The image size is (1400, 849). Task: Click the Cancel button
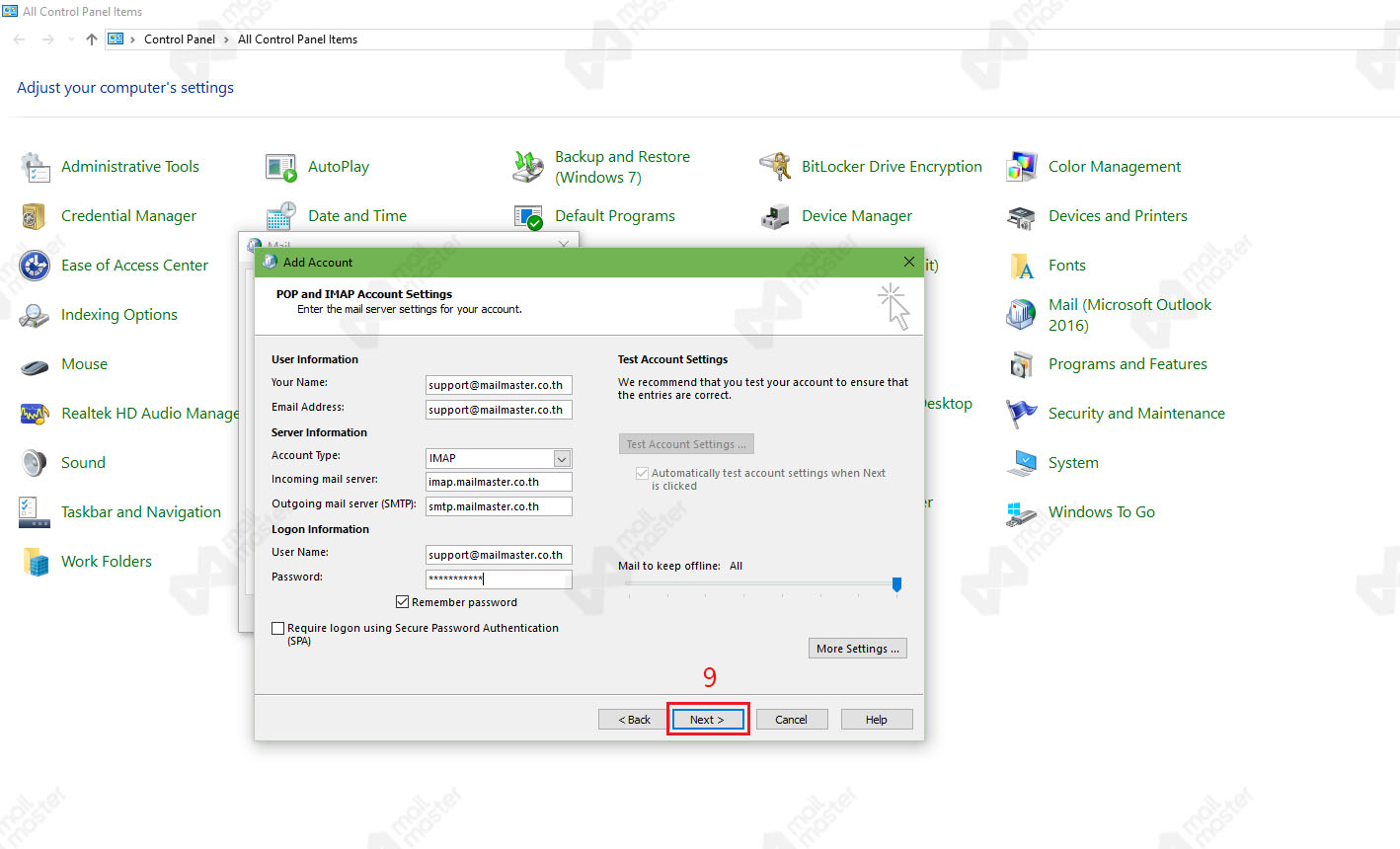[x=791, y=720]
